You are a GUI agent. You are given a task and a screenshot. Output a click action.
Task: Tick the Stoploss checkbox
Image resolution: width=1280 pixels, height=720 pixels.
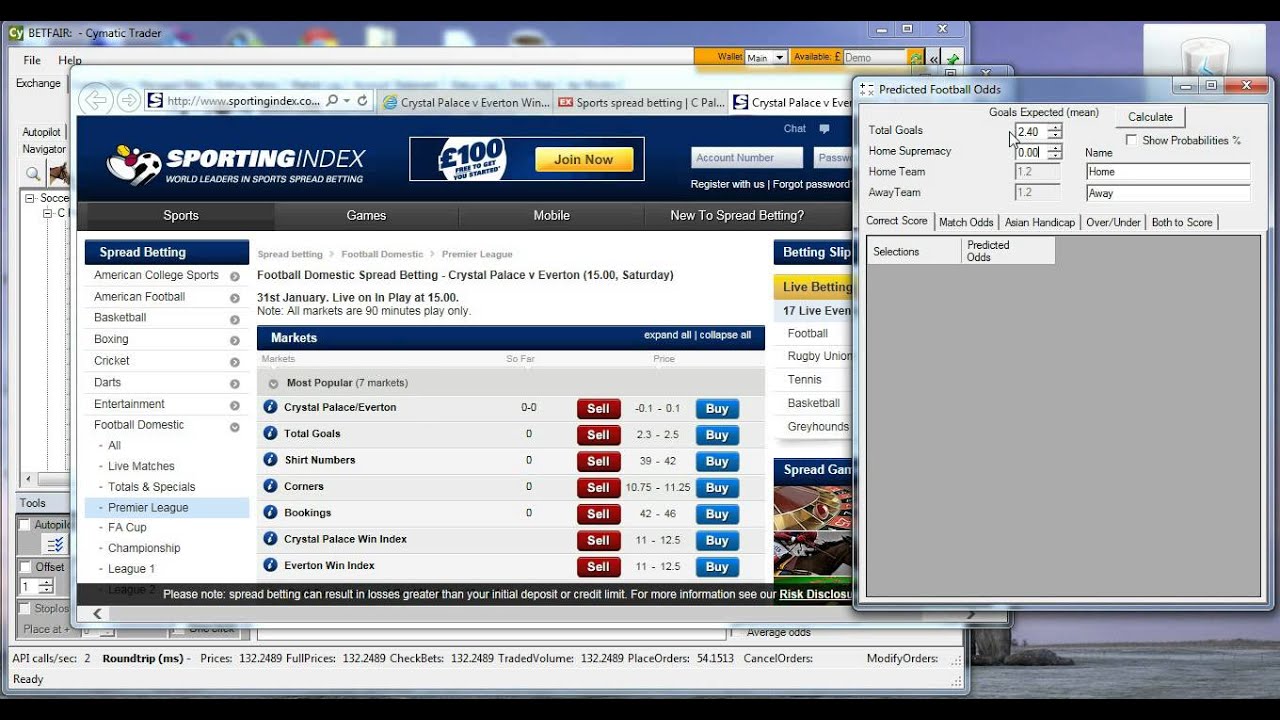25,608
